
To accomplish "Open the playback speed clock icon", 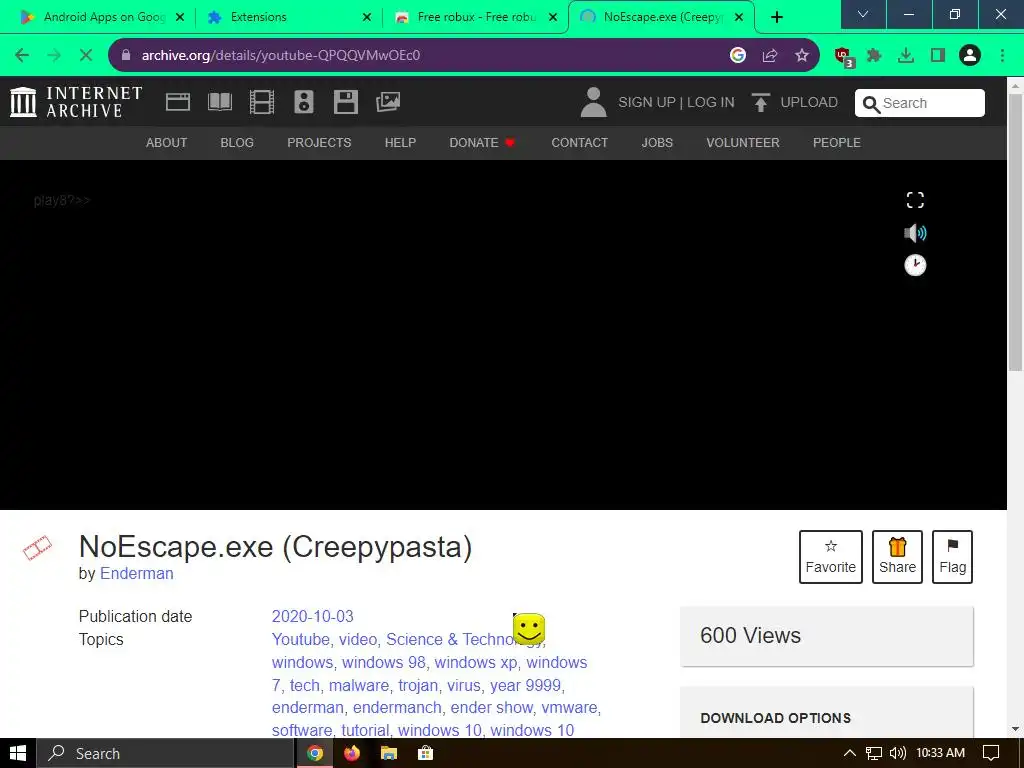I will pyautogui.click(x=915, y=265).
